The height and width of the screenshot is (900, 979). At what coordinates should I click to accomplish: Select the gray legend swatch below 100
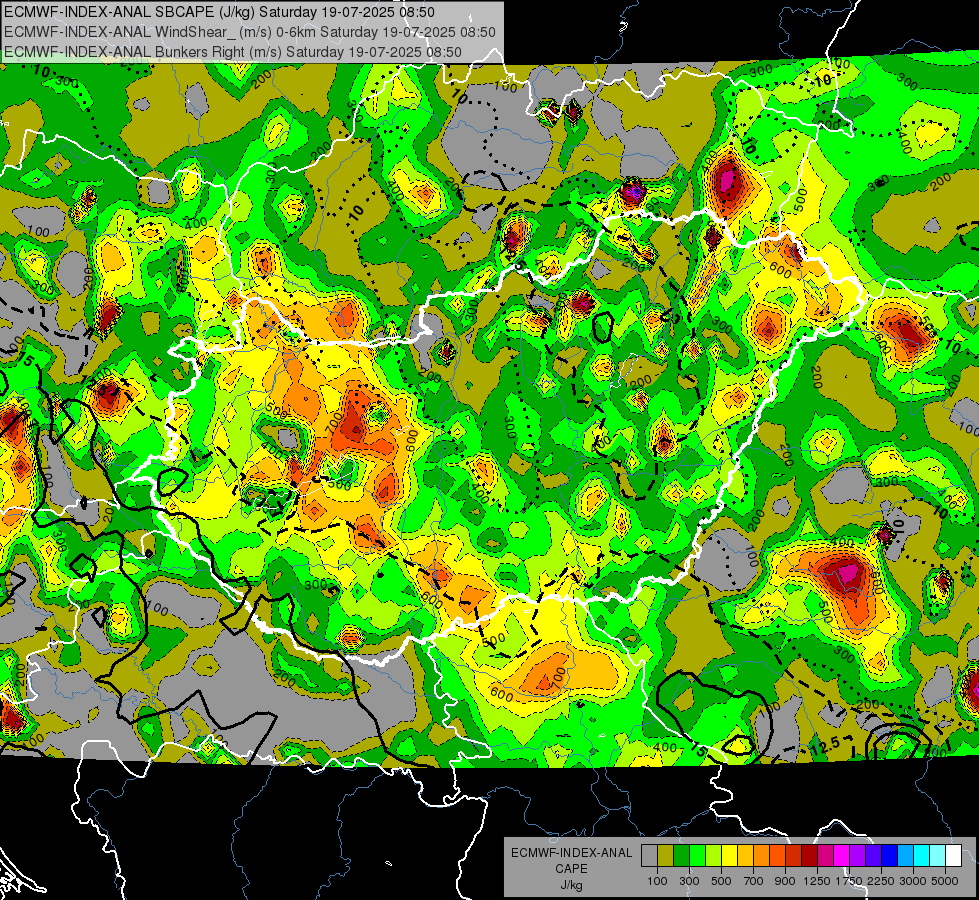(x=649, y=856)
